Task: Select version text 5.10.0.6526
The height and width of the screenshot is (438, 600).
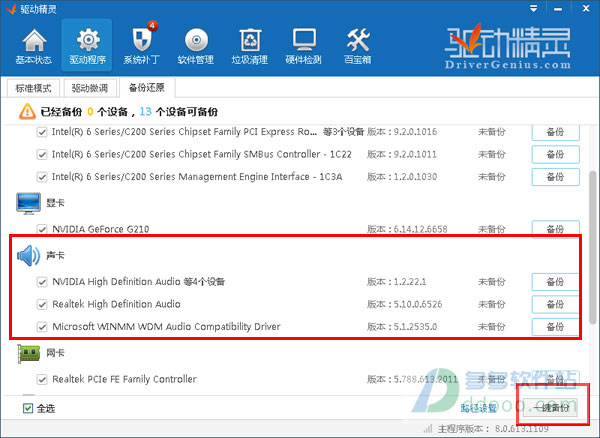Action: (x=418, y=304)
